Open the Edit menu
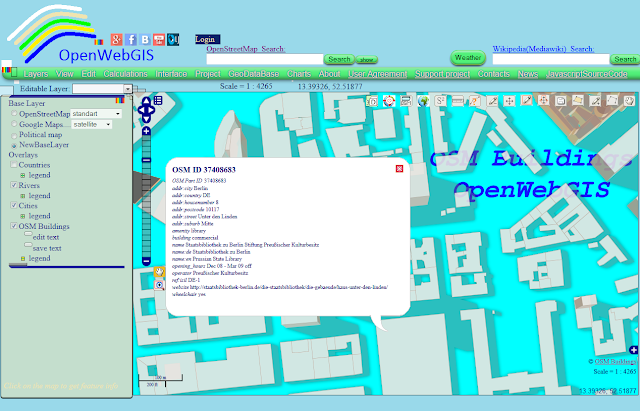 pyautogui.click(x=89, y=74)
